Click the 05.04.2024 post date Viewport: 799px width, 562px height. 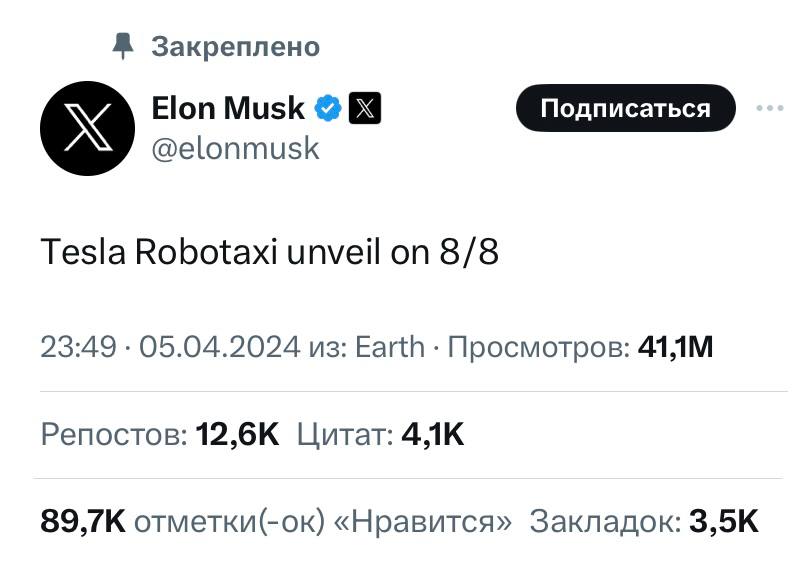(x=220, y=347)
